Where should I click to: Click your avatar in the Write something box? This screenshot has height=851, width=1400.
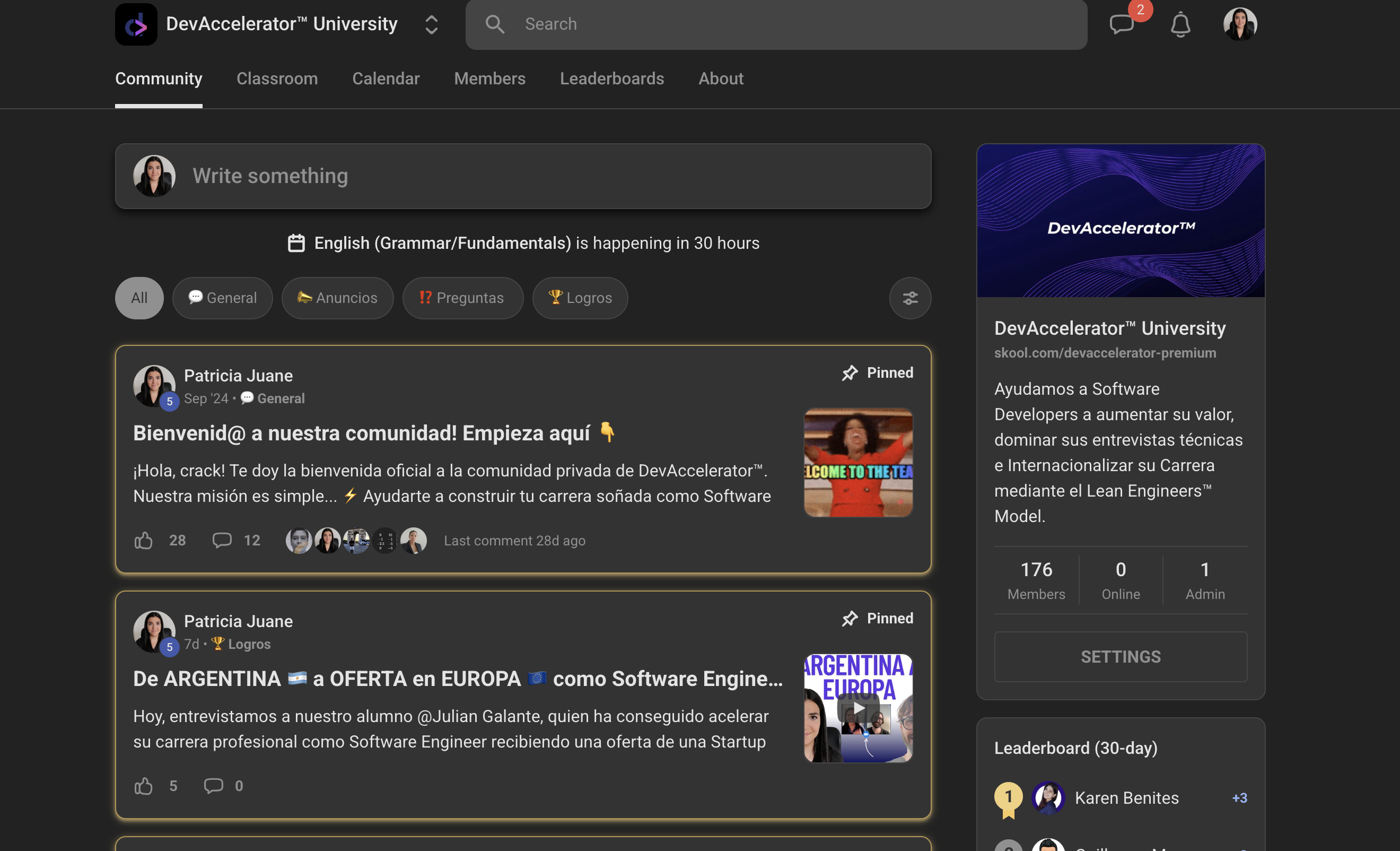154,176
